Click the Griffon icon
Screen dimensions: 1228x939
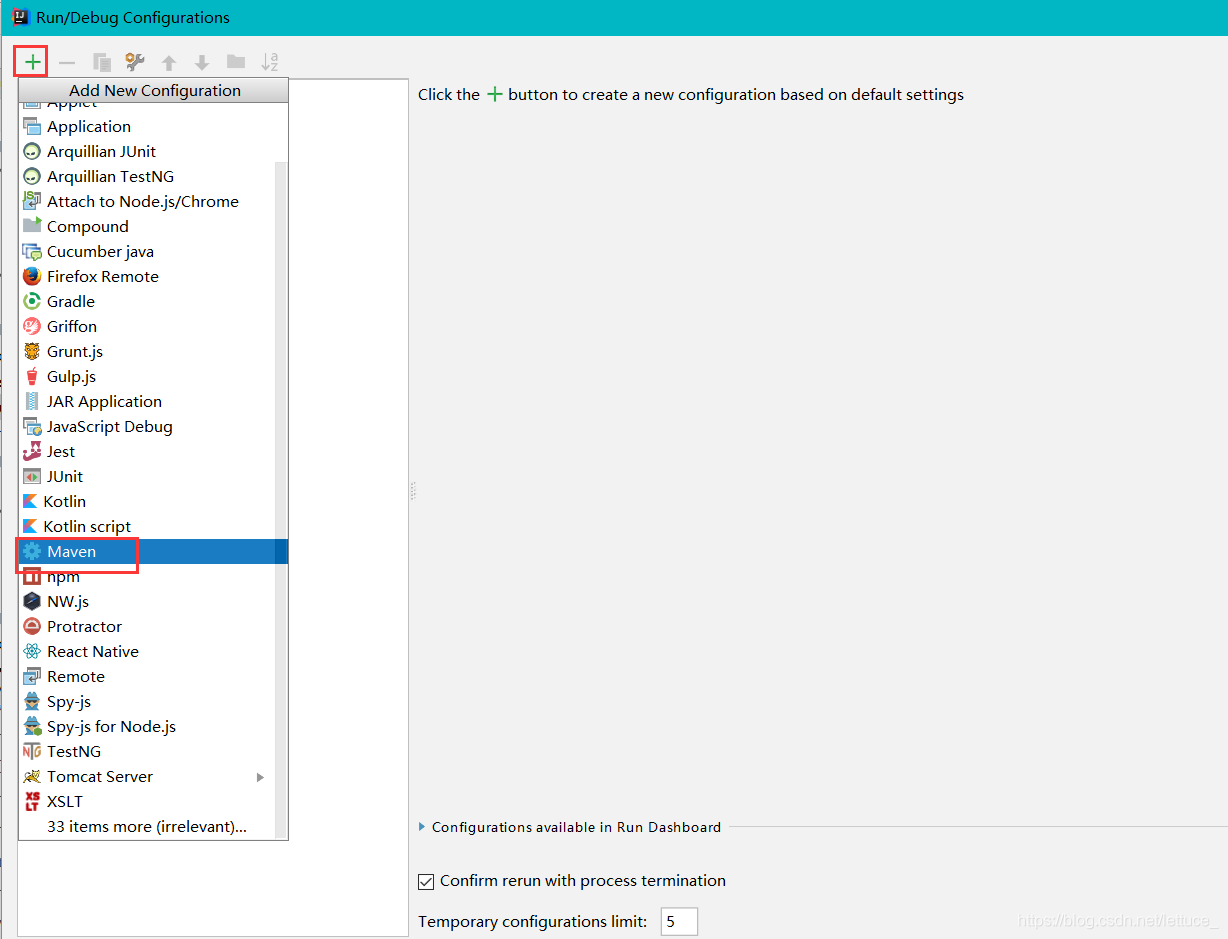(x=32, y=327)
